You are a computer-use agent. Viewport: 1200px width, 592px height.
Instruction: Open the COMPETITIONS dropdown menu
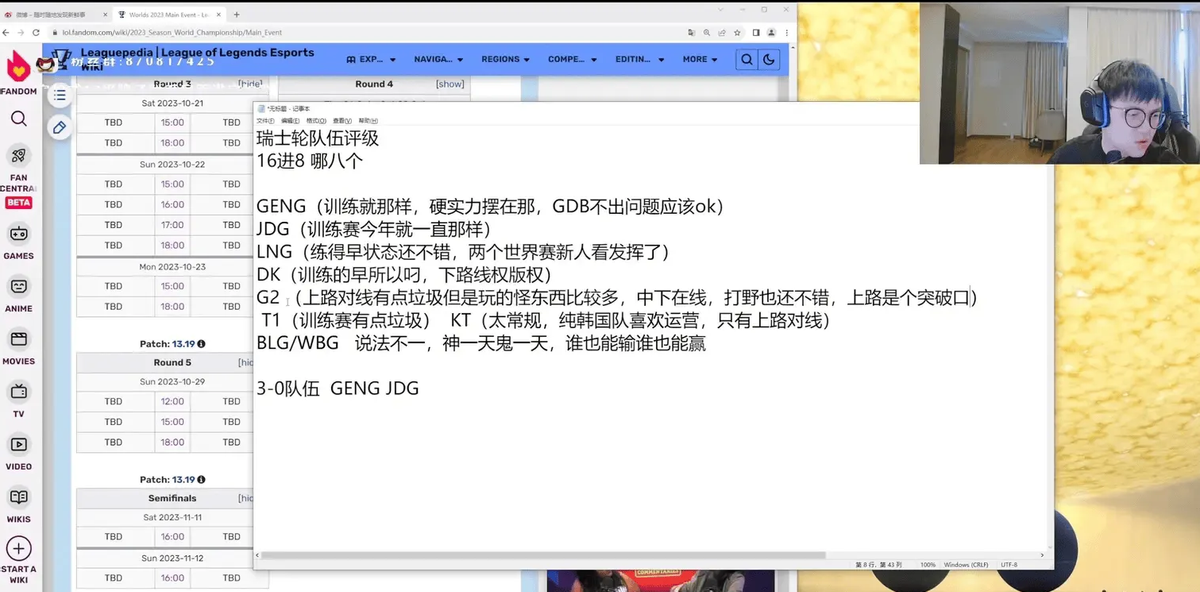(x=572, y=59)
